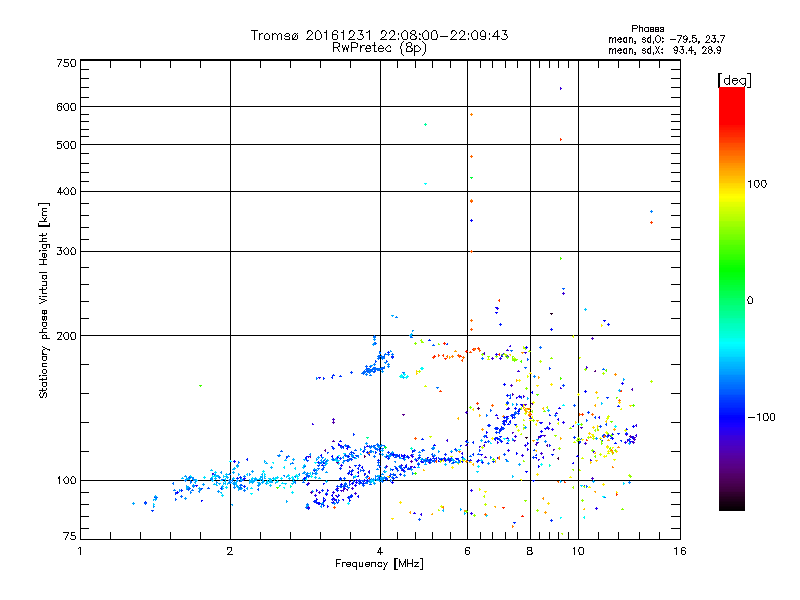Click the x-axis tick label '4'
This screenshot has width=800, height=600.
click(380, 551)
